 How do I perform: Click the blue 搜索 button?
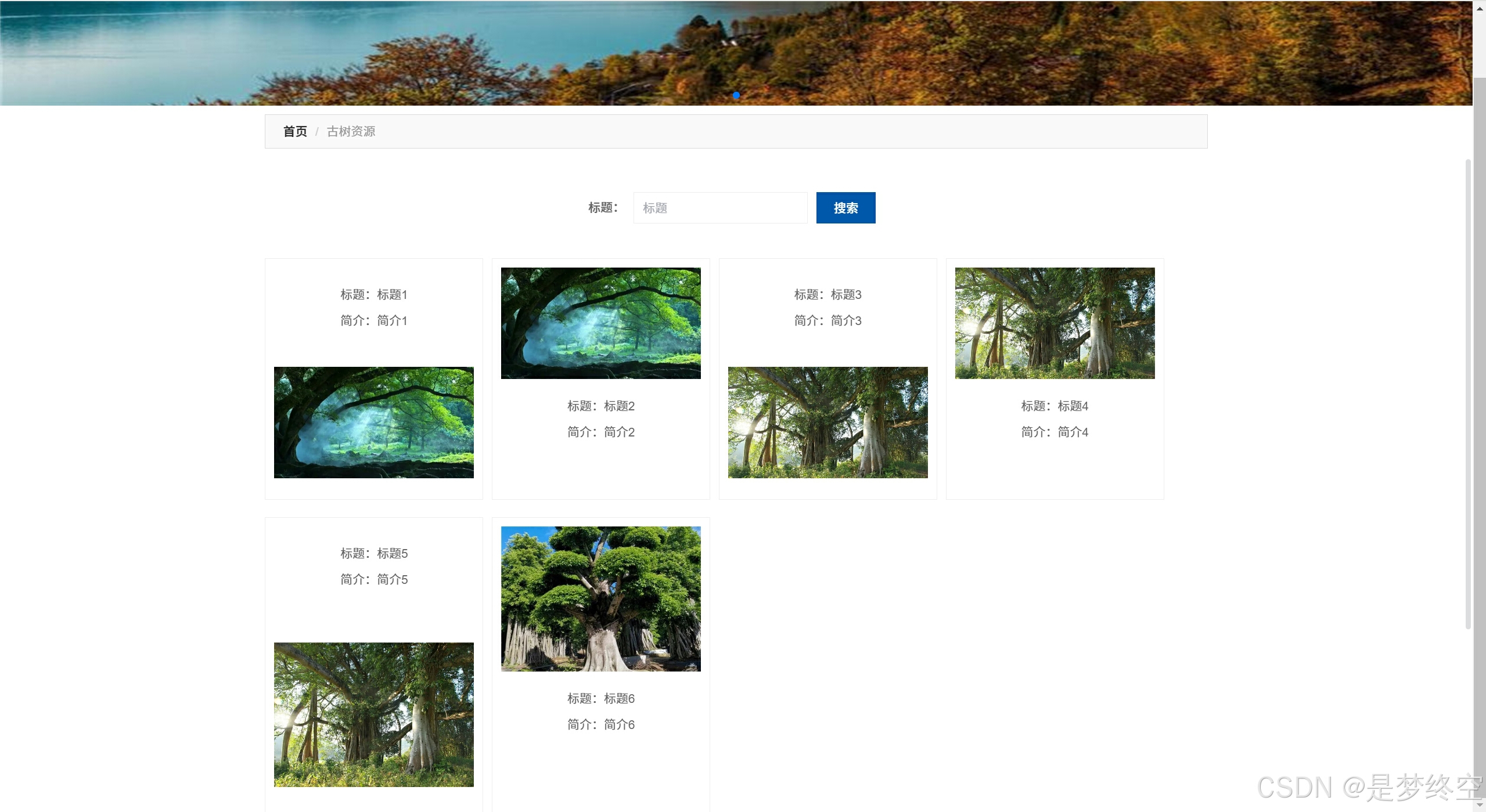click(845, 208)
